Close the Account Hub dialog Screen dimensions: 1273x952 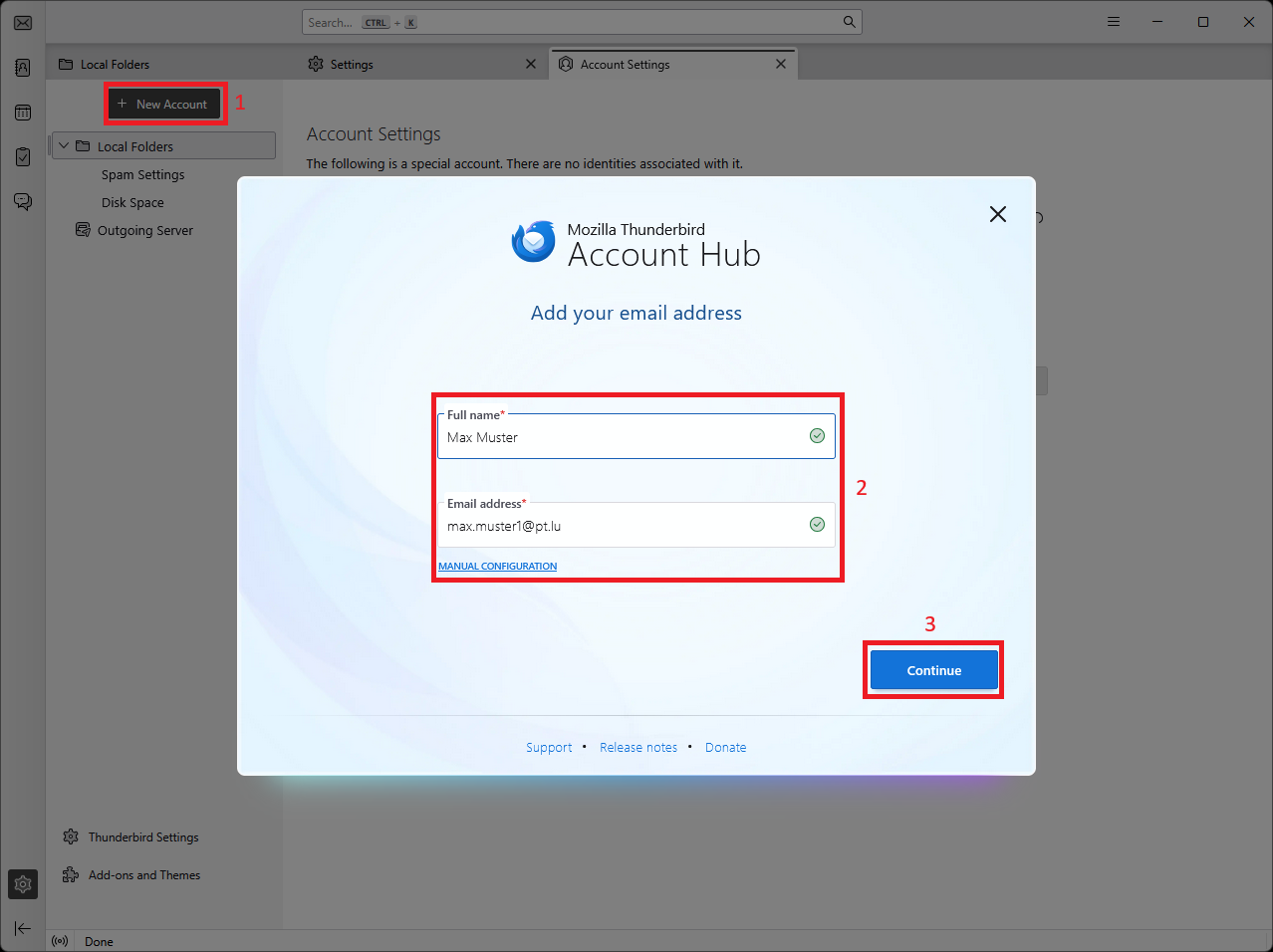pos(997,214)
